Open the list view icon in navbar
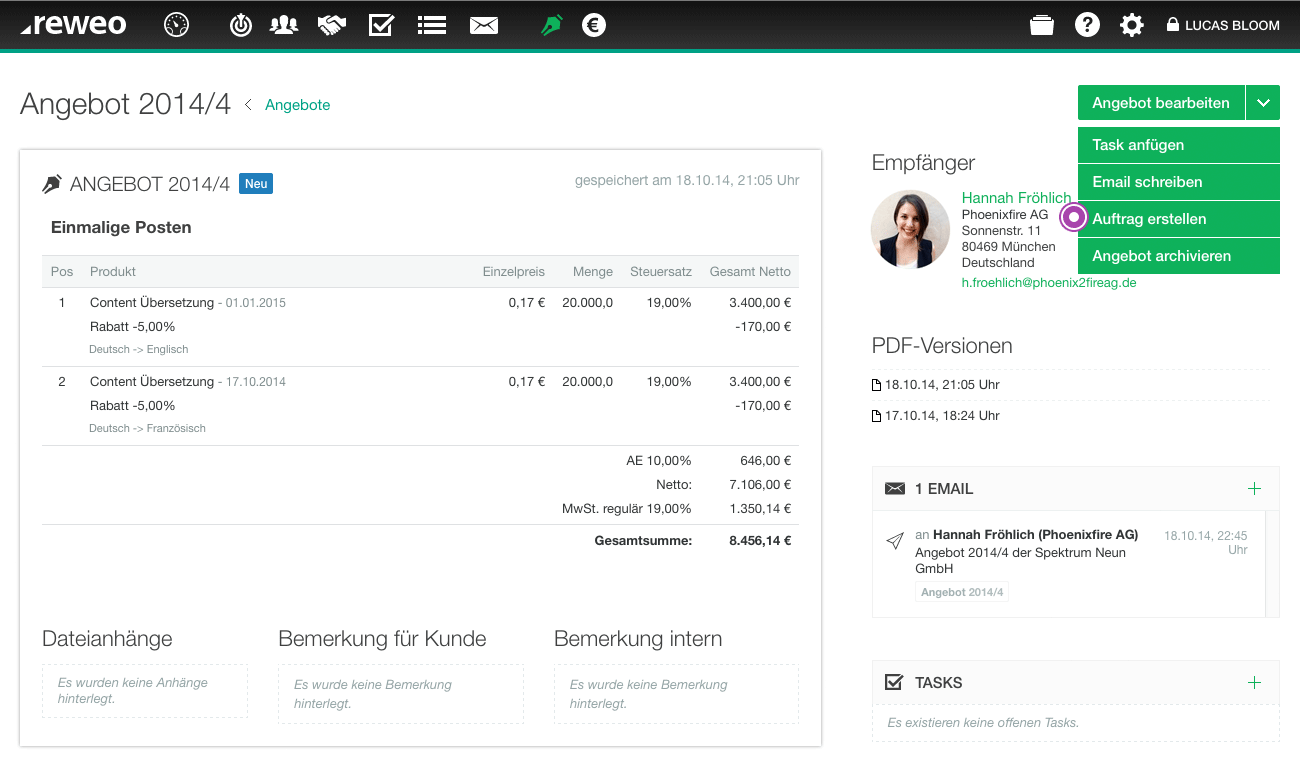The width and height of the screenshot is (1300, 775). coord(432,25)
